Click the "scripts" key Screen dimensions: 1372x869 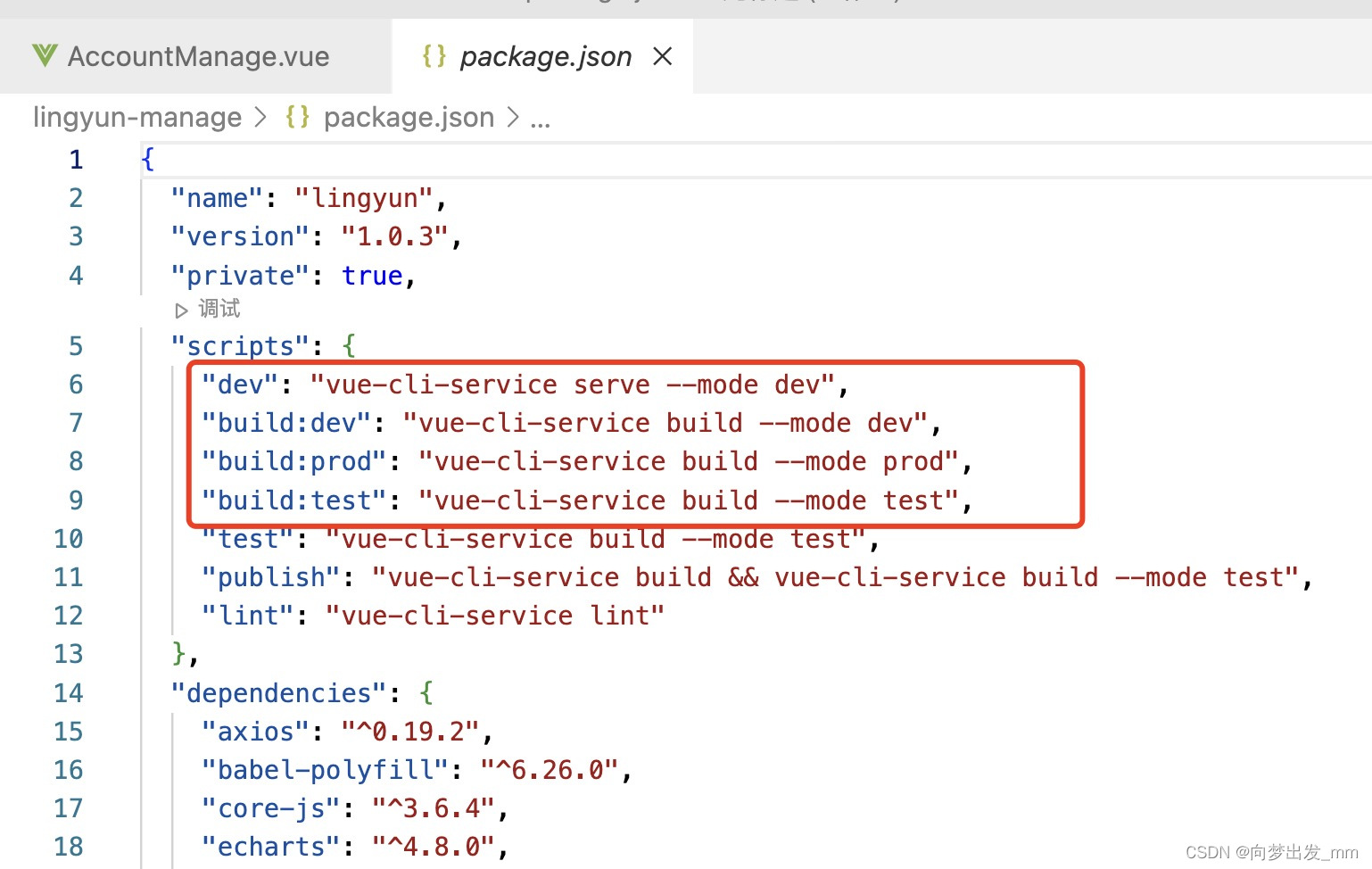pos(241,346)
